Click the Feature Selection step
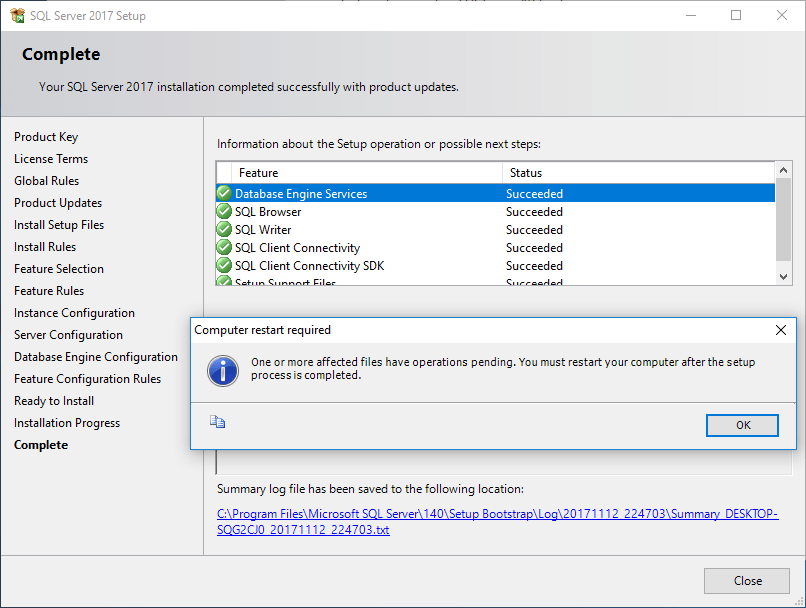Image resolution: width=806 pixels, height=608 pixels. click(59, 269)
